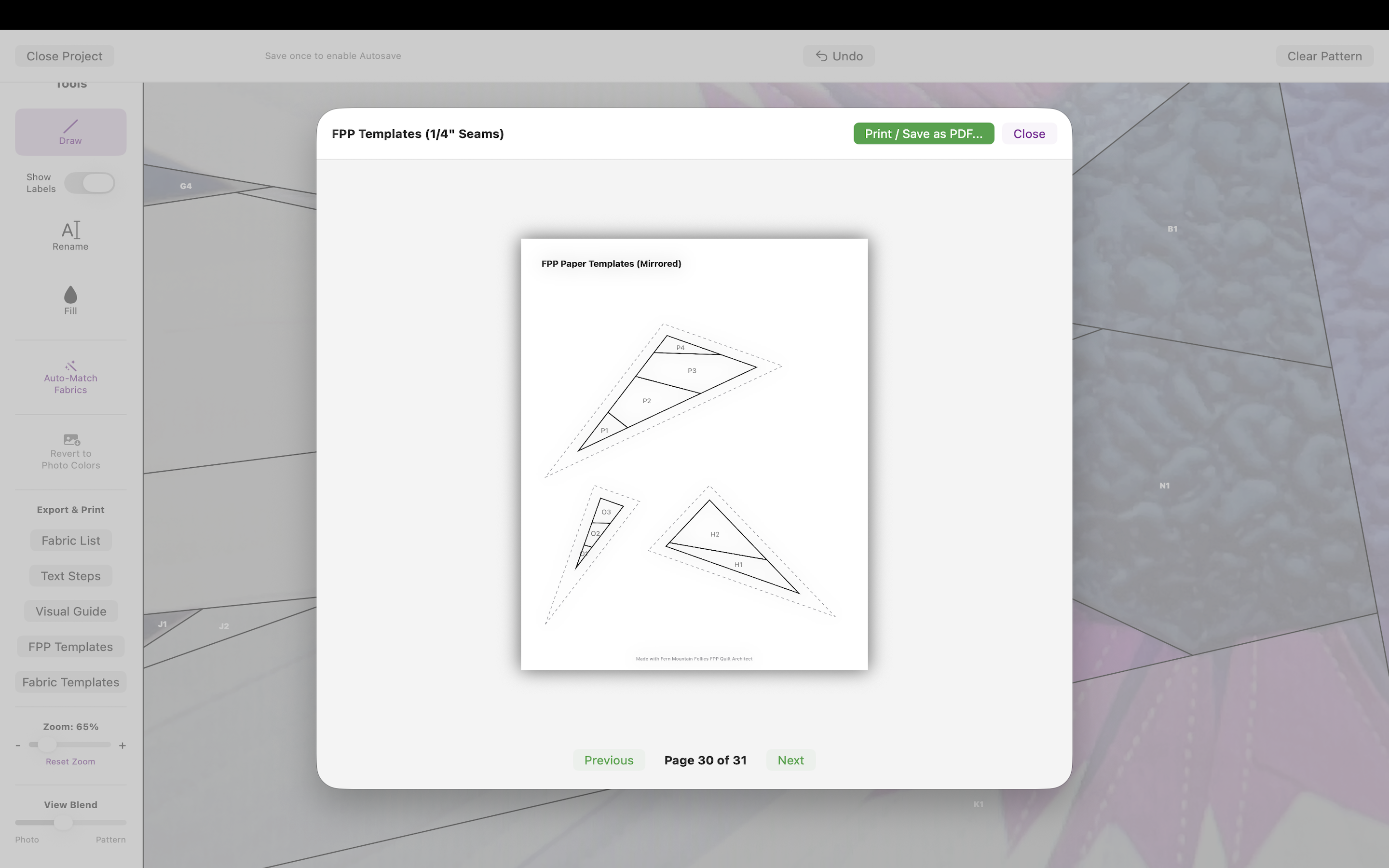Click Revert to Photo Colors icon
The image size is (1389, 868).
pyautogui.click(x=71, y=439)
